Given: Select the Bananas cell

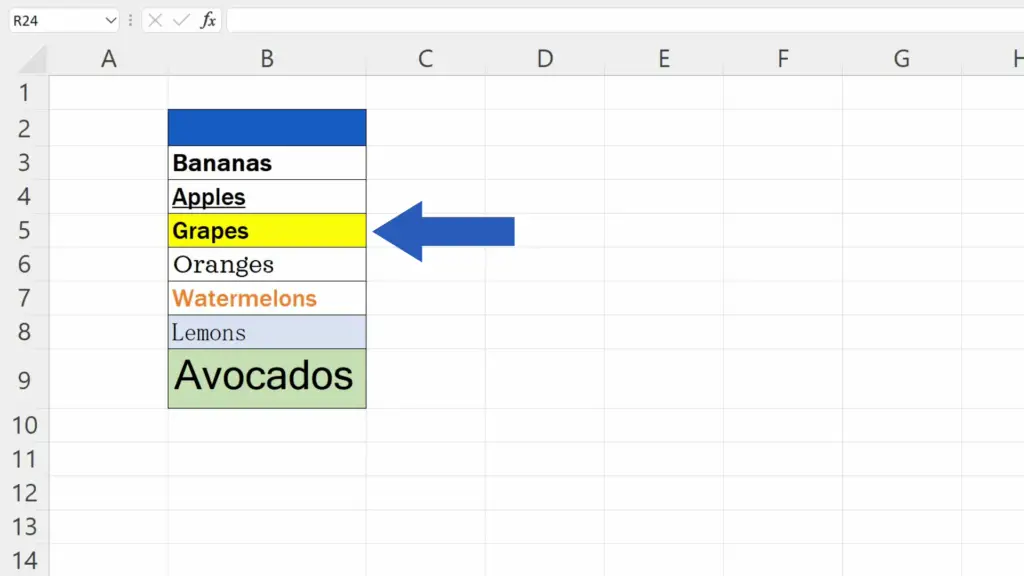Looking at the screenshot, I should coord(267,163).
